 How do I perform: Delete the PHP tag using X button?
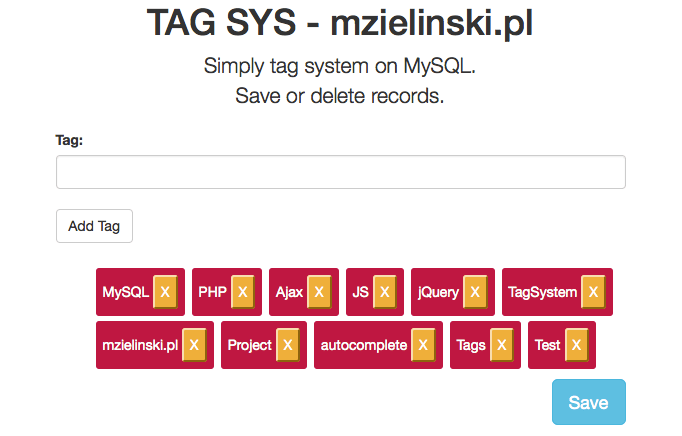click(243, 292)
